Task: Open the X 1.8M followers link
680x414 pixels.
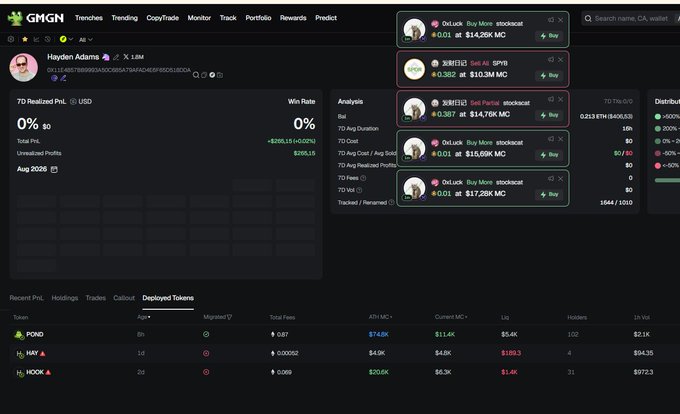Action: (x=134, y=57)
